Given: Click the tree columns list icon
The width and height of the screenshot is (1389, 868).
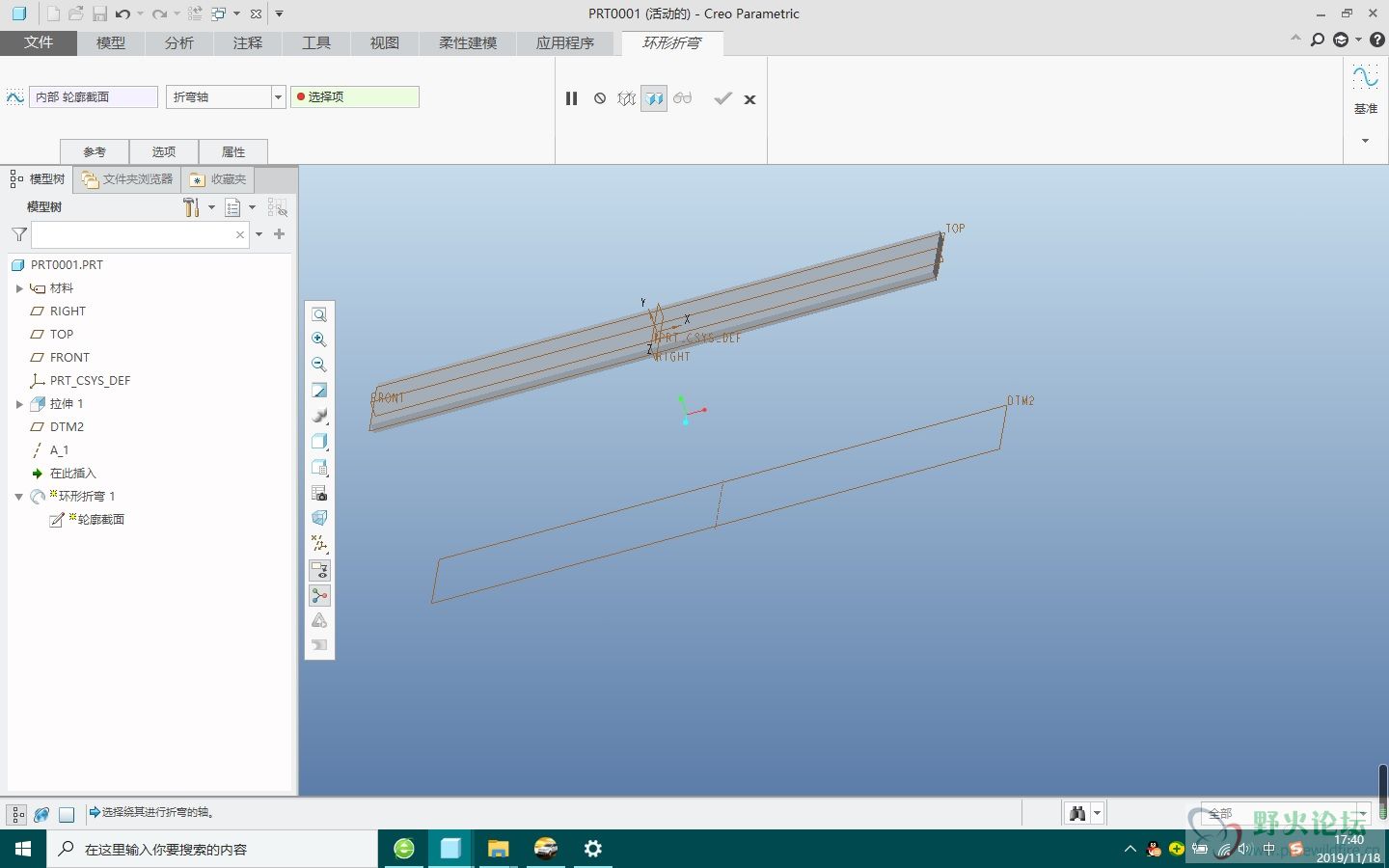Looking at the screenshot, I should pyautogui.click(x=232, y=207).
